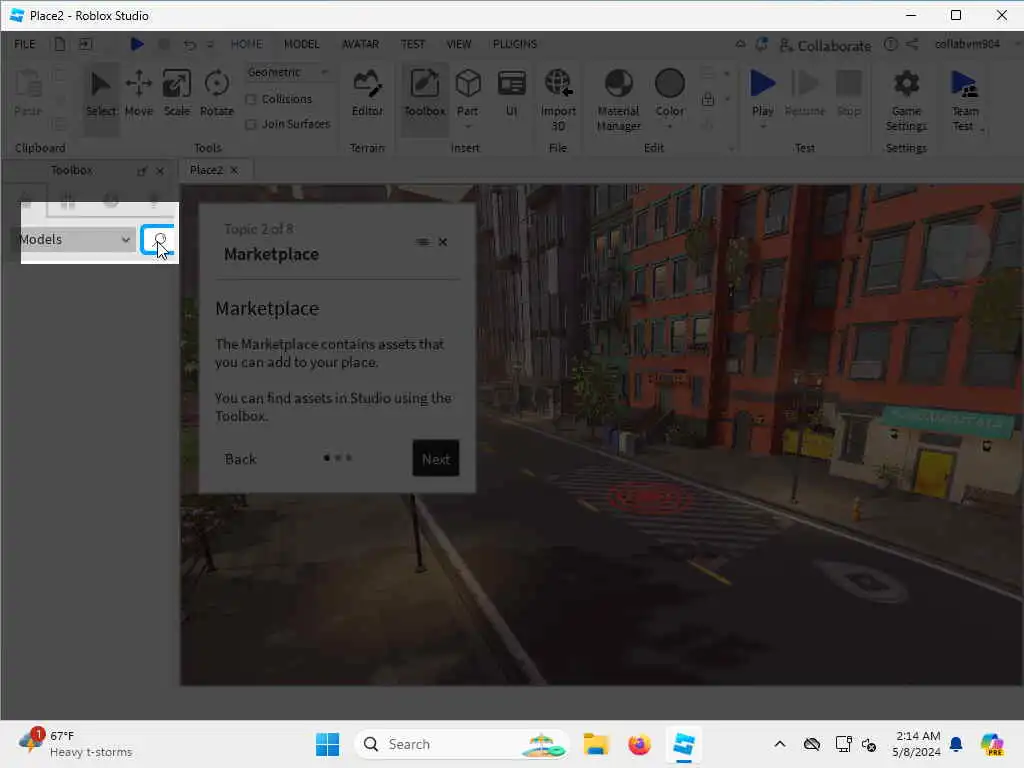Open File Explorer from the taskbar
Image resolution: width=1024 pixels, height=768 pixels.
tap(596, 744)
